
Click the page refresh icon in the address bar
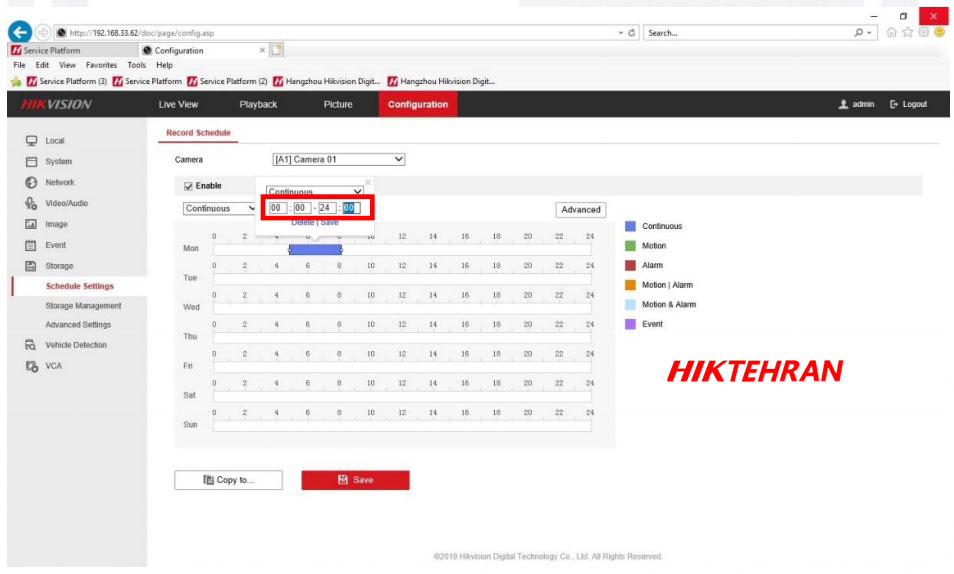pos(632,33)
